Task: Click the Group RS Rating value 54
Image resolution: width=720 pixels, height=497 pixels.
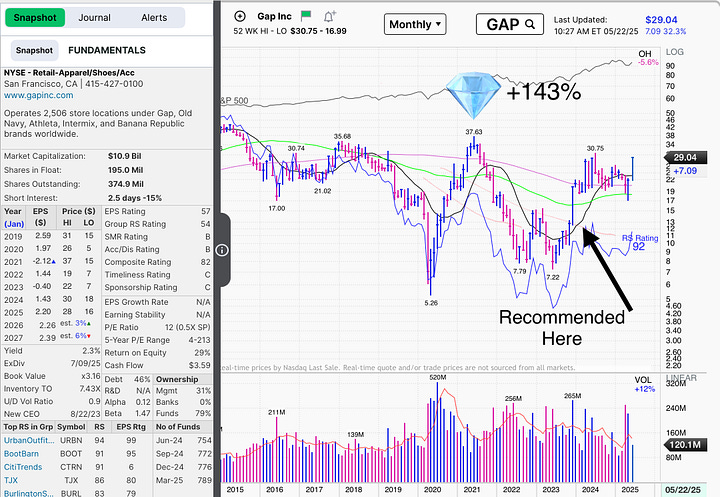Action: pos(205,224)
